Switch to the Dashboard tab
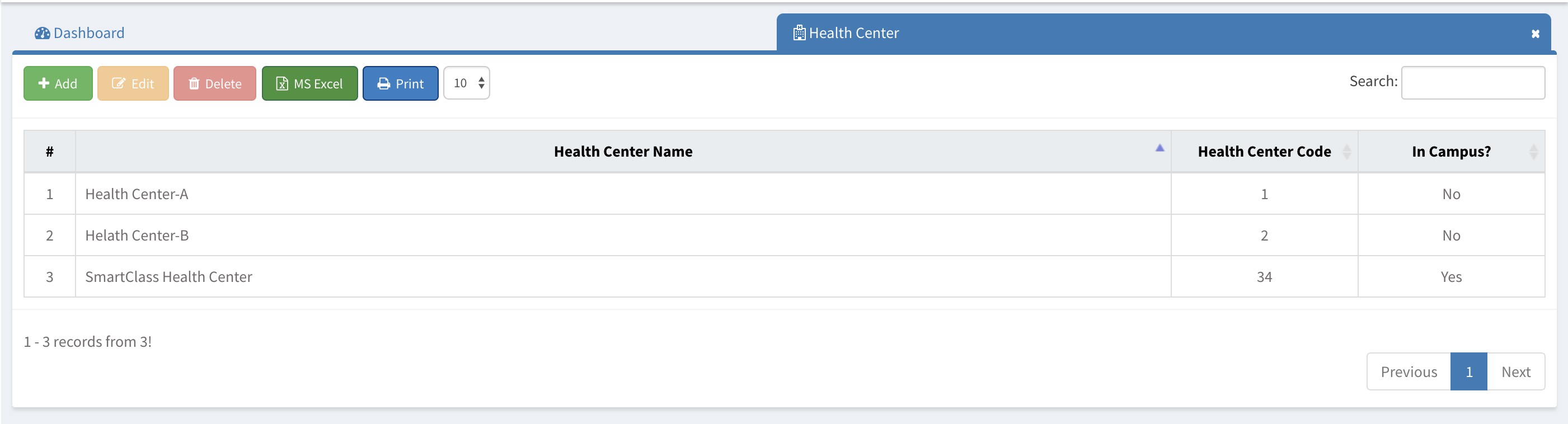 click(88, 33)
